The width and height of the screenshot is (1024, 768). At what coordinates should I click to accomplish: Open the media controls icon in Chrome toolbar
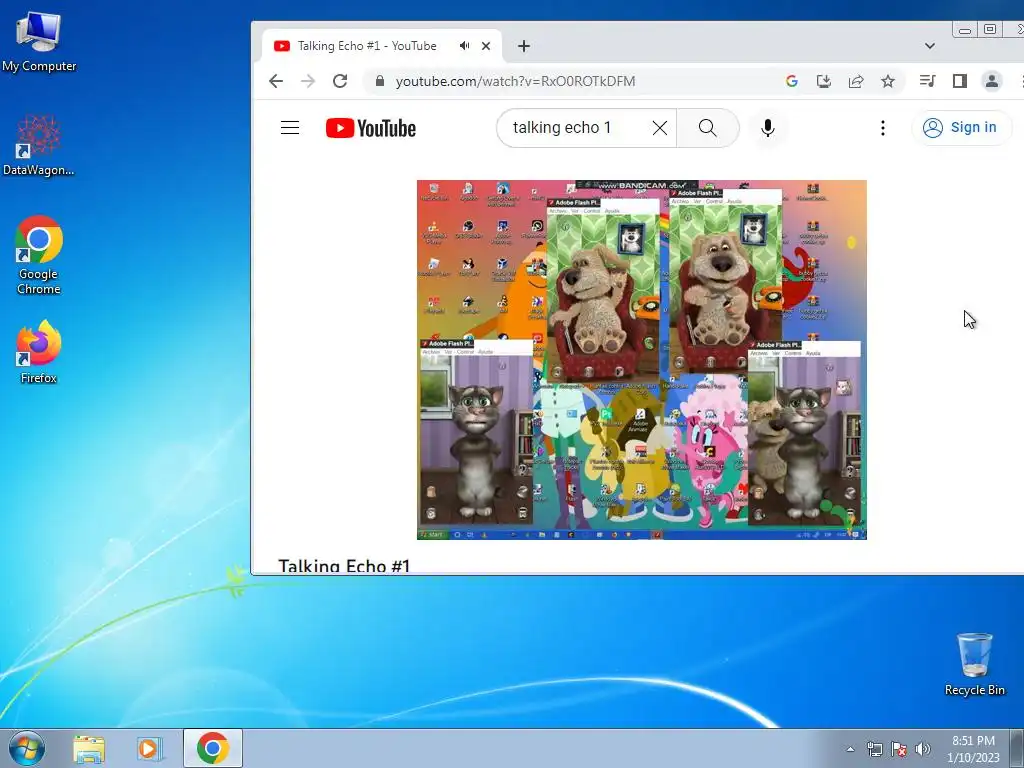927,81
